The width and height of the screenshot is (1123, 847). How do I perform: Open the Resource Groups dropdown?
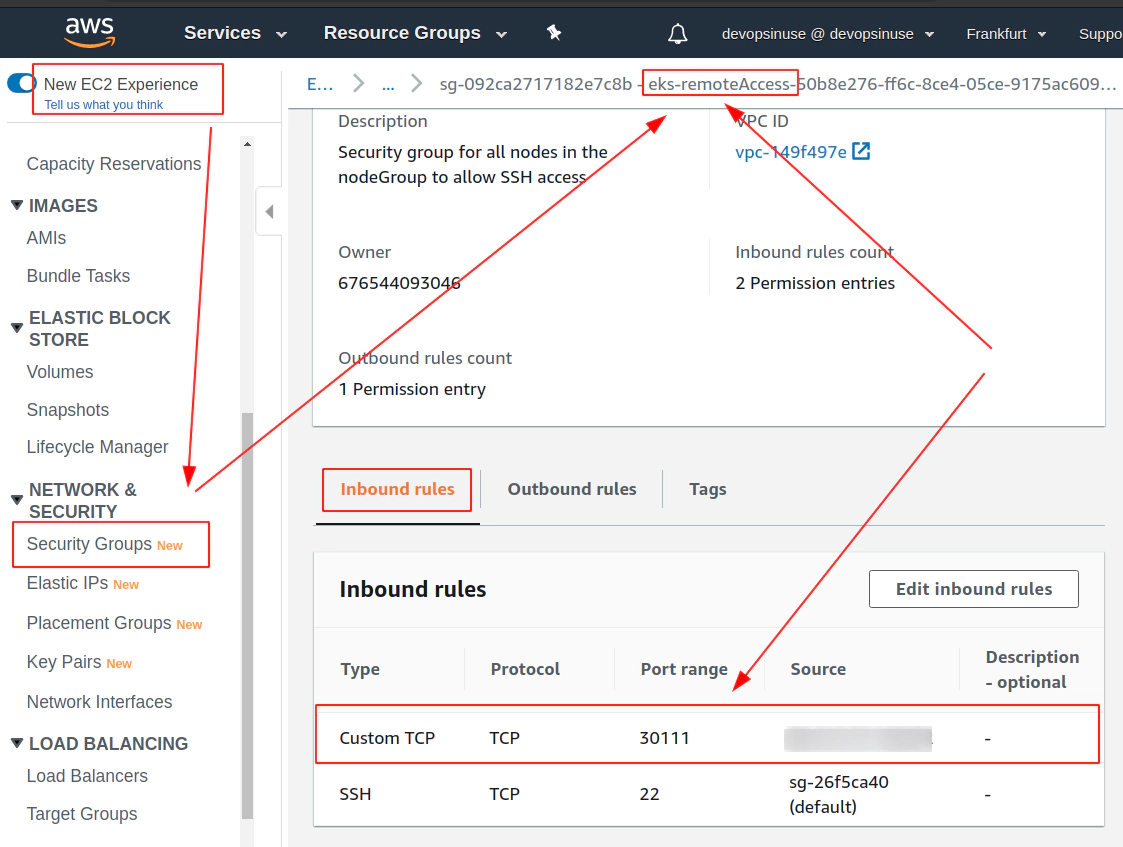415,33
